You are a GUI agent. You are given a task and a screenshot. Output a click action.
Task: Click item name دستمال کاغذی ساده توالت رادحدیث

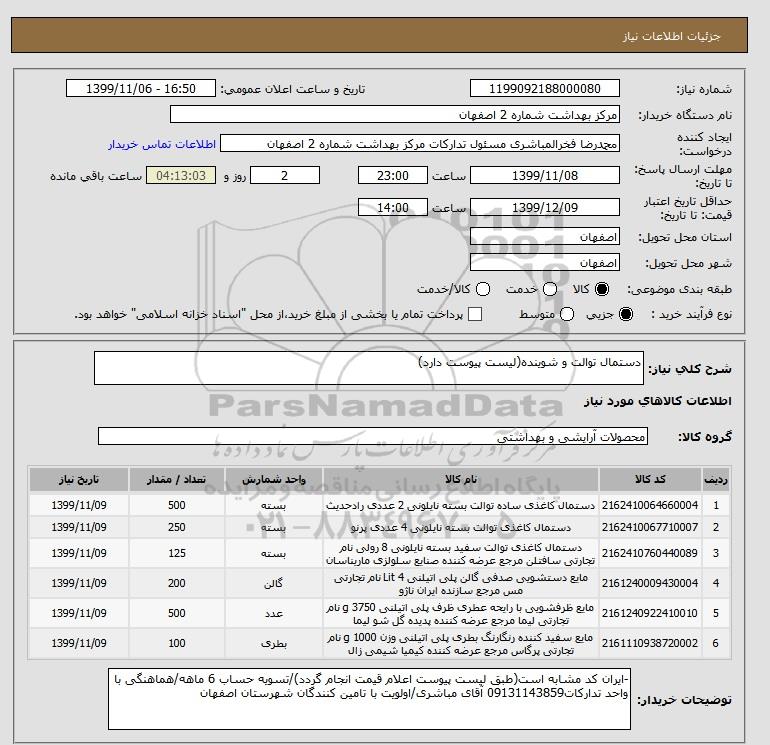(x=461, y=505)
